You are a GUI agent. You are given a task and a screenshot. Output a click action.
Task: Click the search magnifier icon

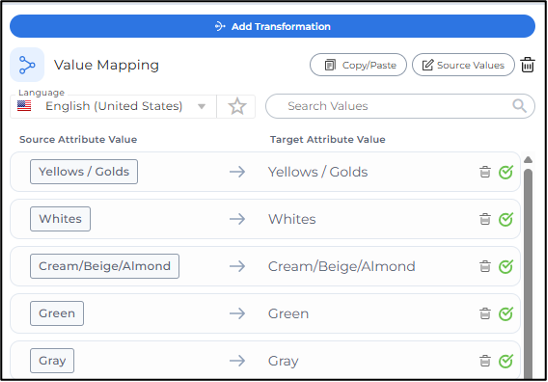519,106
